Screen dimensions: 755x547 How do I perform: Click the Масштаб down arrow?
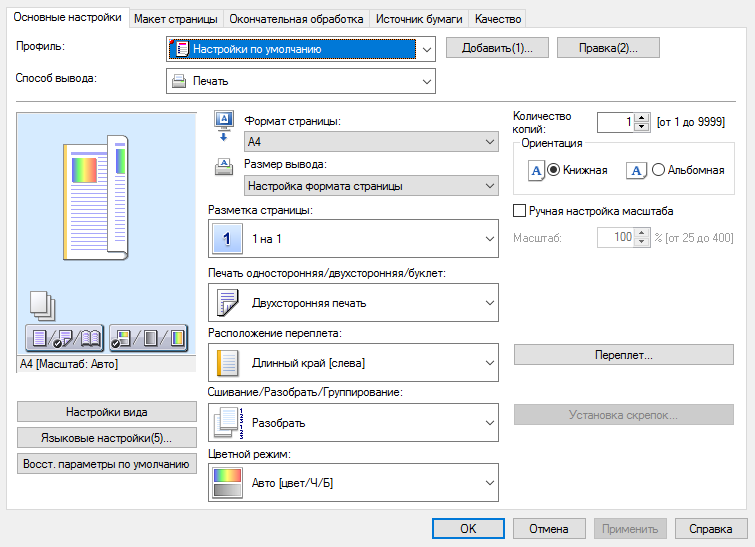click(642, 242)
